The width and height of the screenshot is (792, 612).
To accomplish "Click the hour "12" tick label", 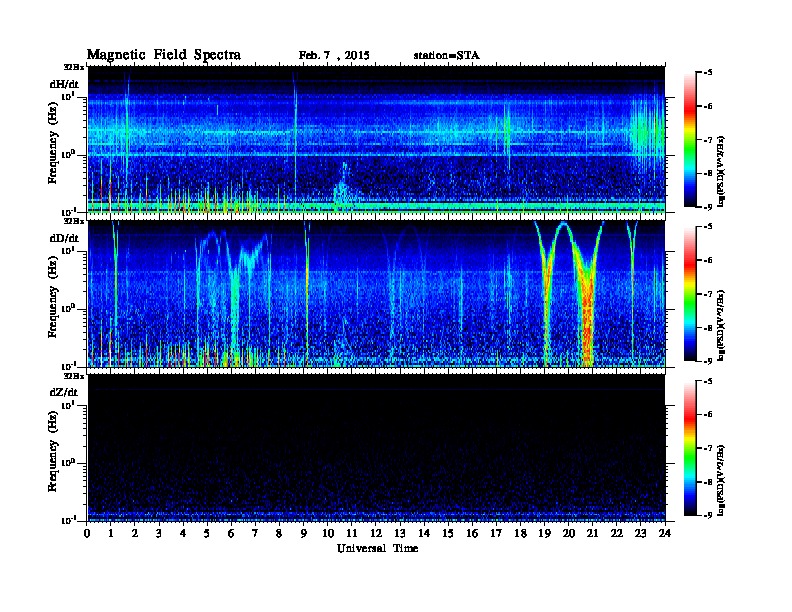I will 376,533.
